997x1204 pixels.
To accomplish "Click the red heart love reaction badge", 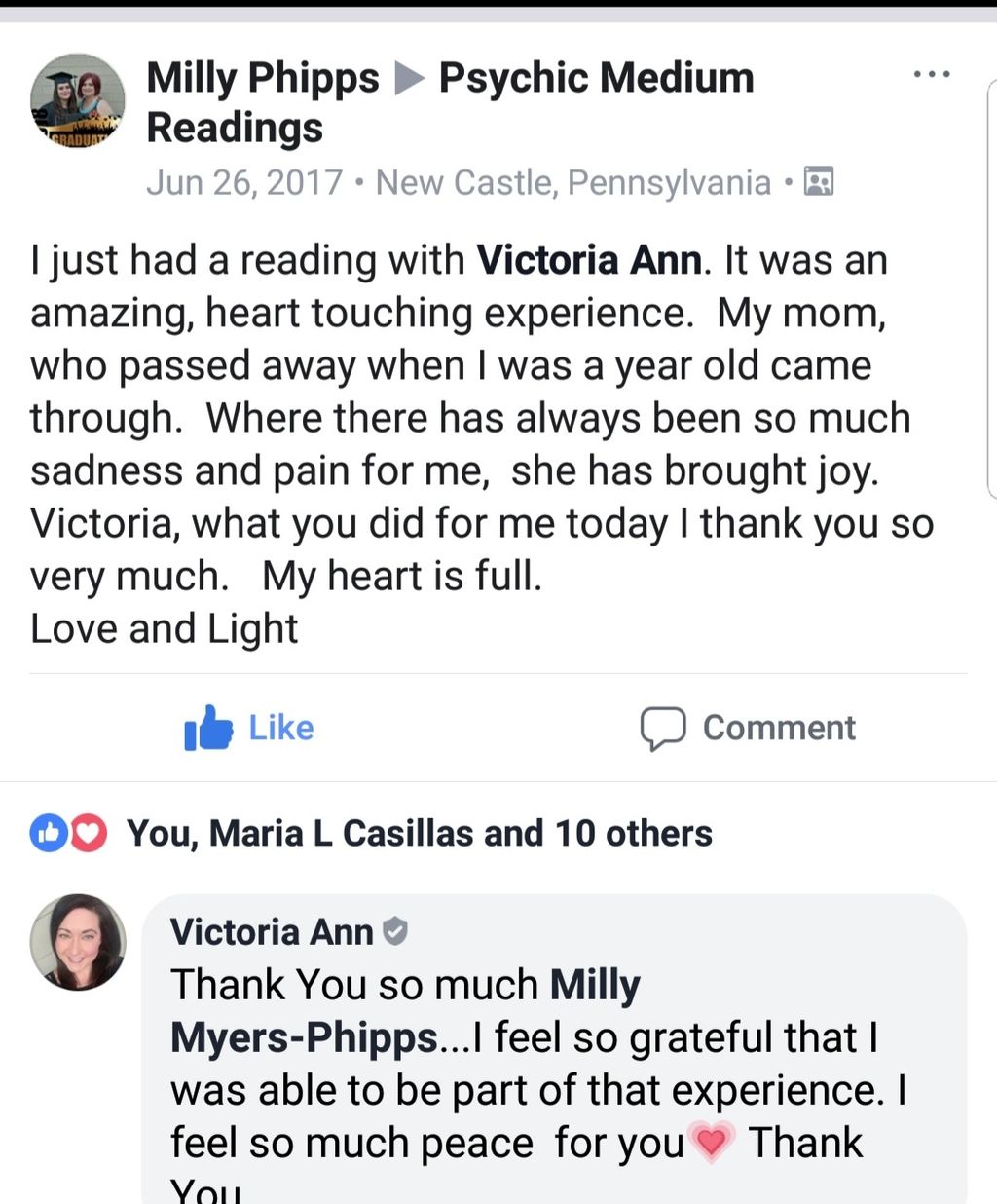I will coord(89,833).
